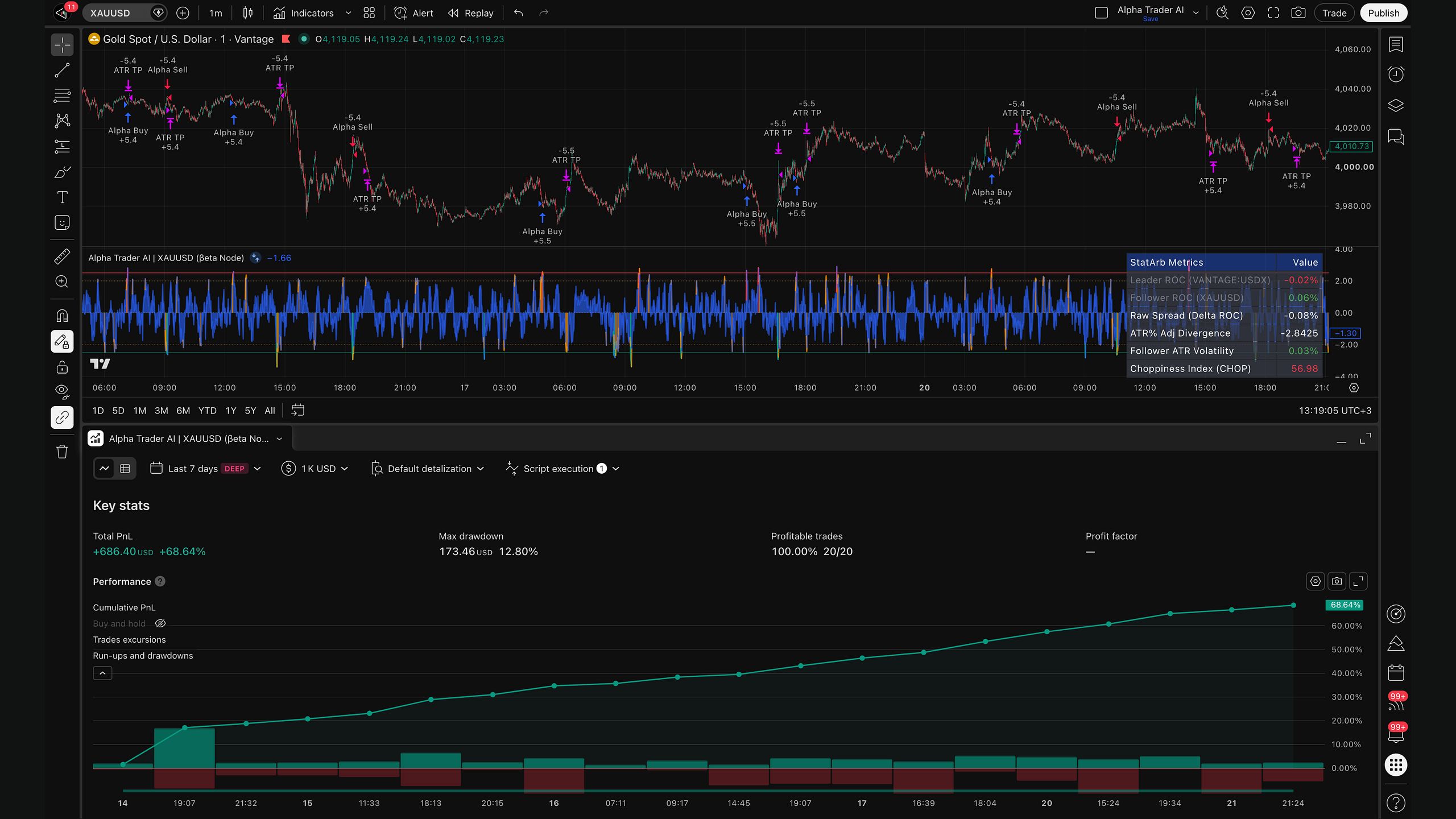The image size is (1456, 819).
Task: Open the Pine editor mountain icon
Action: pyautogui.click(x=1396, y=643)
